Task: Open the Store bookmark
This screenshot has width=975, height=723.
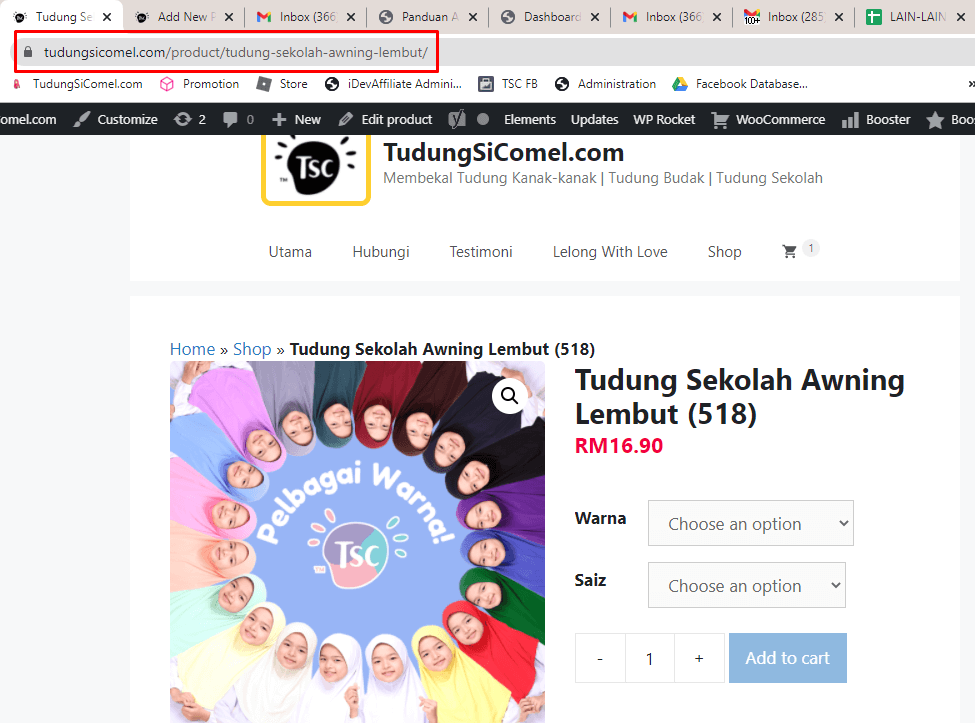Action: click(x=282, y=84)
